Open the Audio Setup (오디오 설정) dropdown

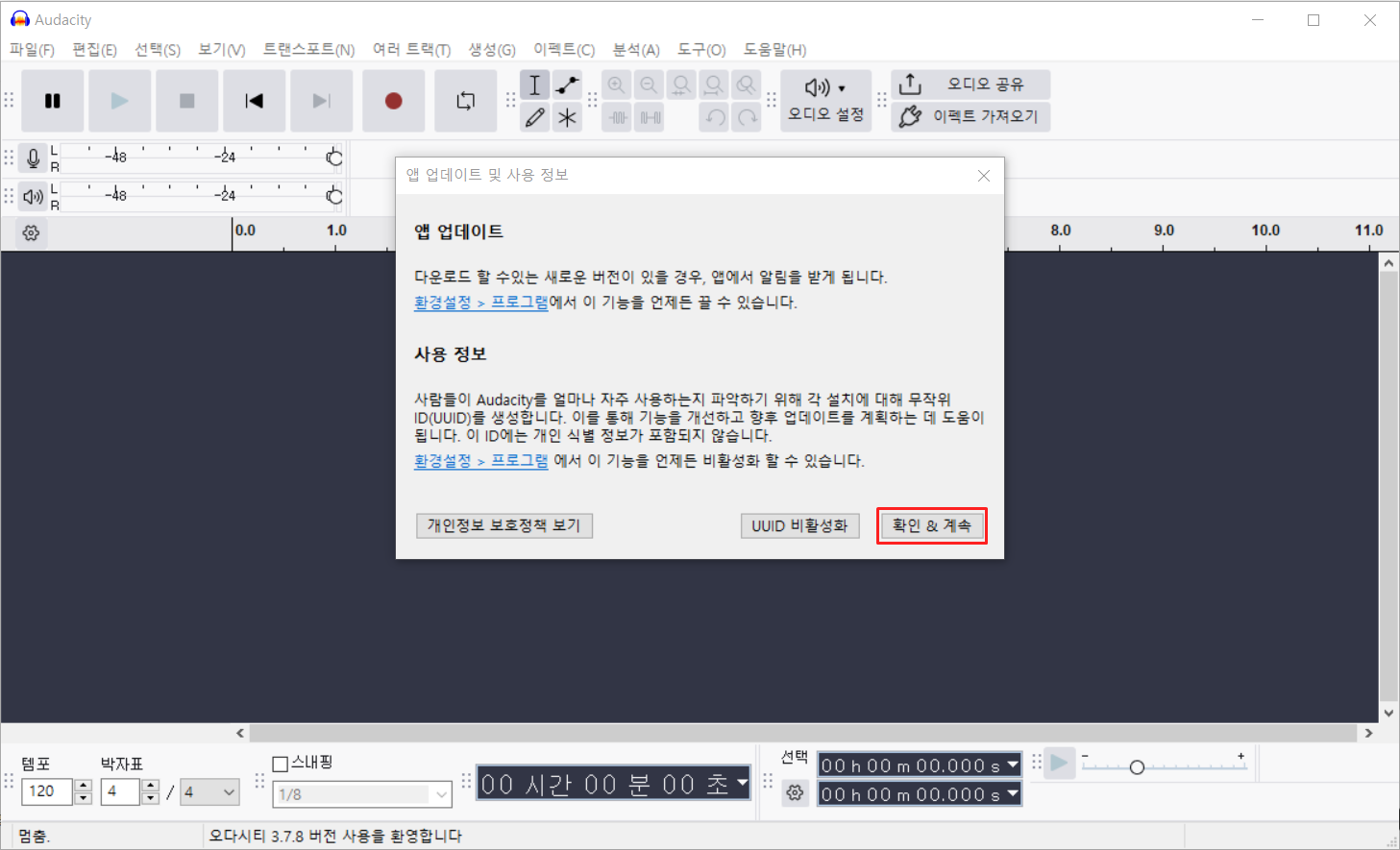(x=826, y=101)
